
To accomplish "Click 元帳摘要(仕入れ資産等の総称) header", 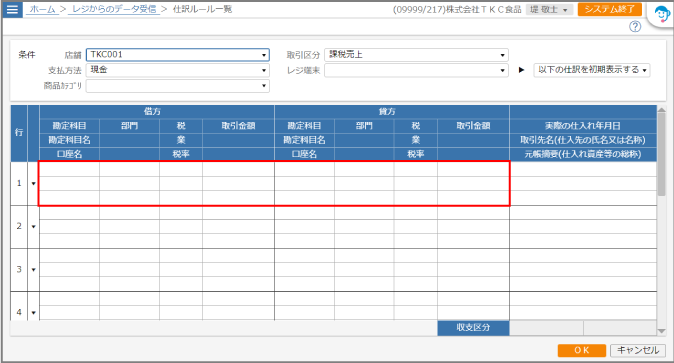I will (x=583, y=154).
